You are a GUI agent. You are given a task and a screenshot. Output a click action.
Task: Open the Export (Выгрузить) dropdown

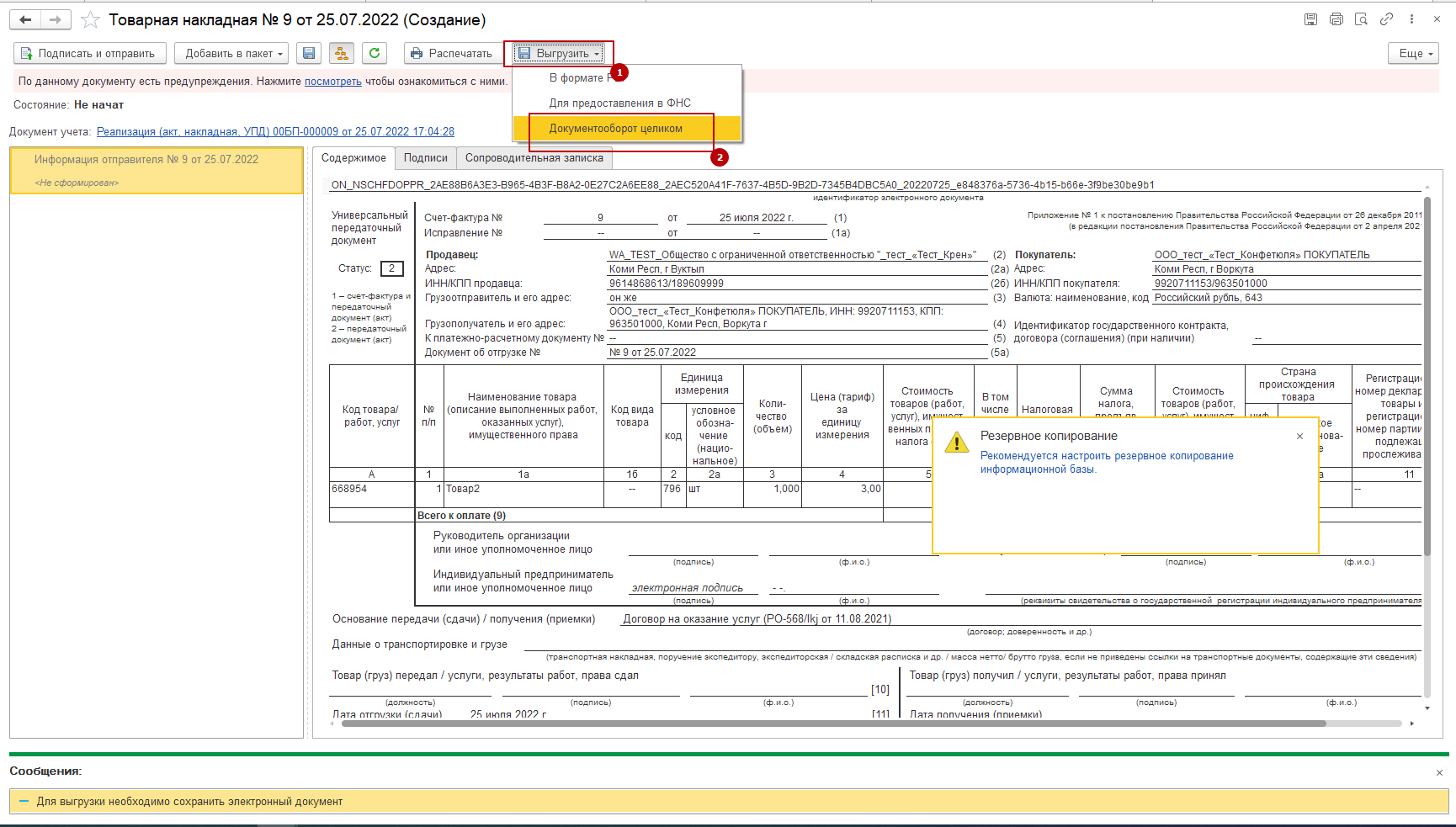559,53
